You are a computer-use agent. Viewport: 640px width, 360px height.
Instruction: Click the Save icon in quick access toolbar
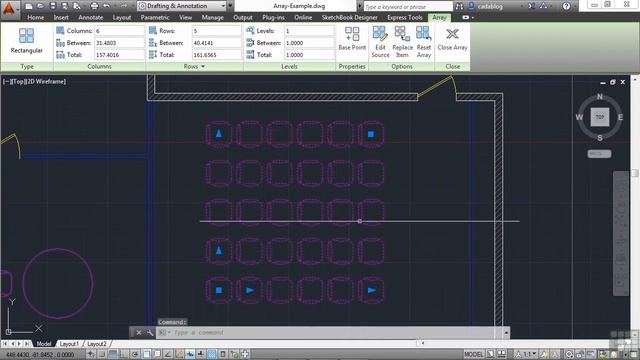(x=53, y=6)
